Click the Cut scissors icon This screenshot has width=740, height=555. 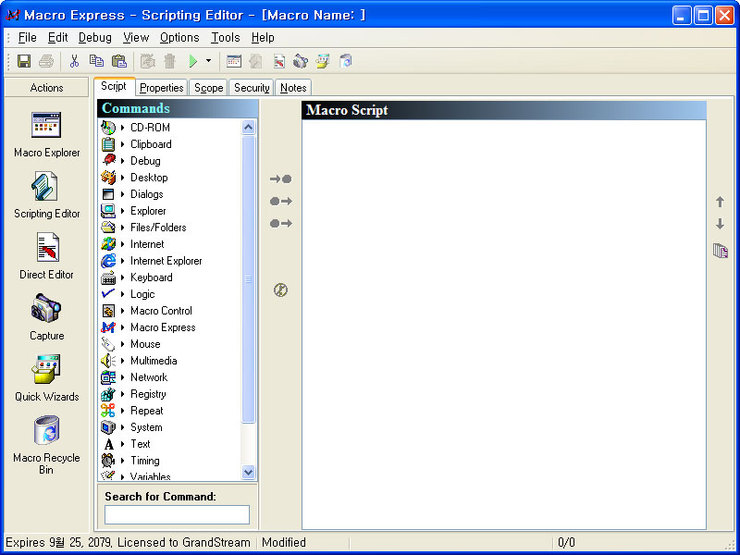point(74,61)
